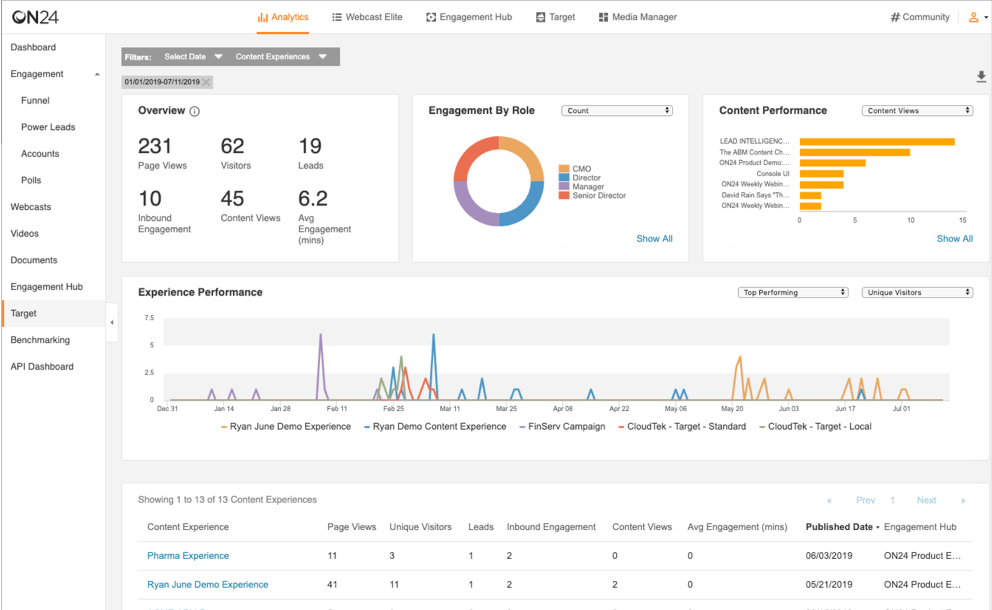The height and width of the screenshot is (610, 992).
Task: Collapse the sidebar with the arrow handle
Action: tap(112, 323)
